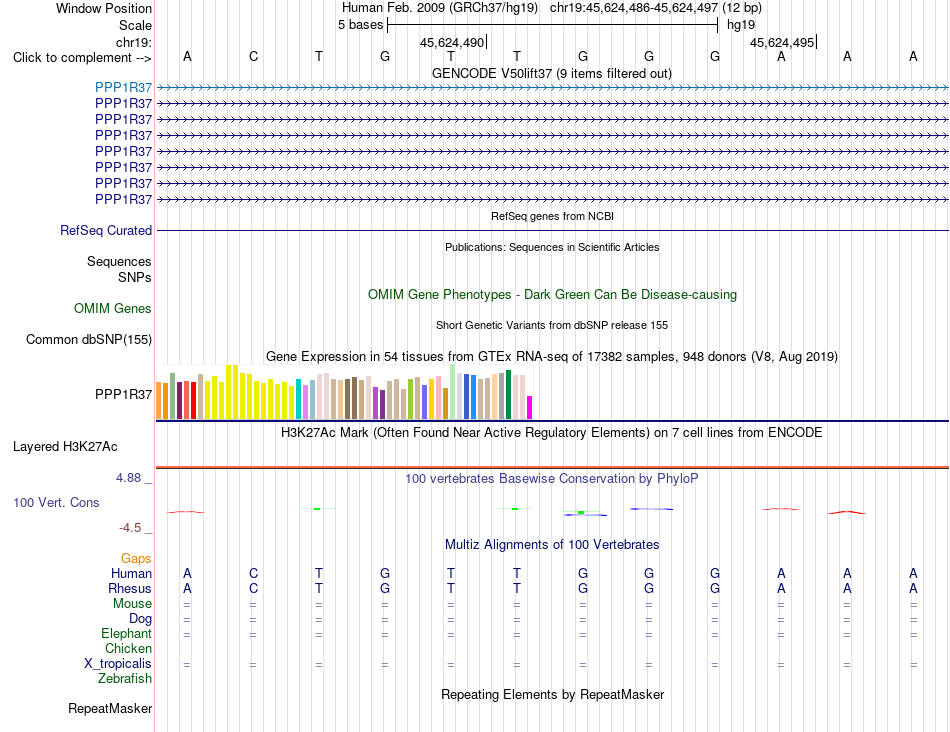Click the PPP1R37 label beside the GTEx bar chart
The image size is (950, 732).
pos(124,394)
